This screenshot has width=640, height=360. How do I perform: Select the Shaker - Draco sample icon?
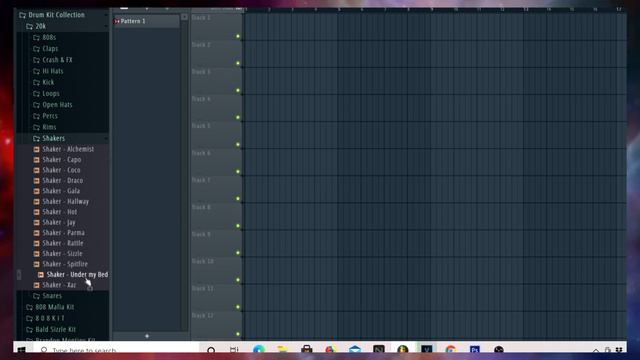coord(37,180)
